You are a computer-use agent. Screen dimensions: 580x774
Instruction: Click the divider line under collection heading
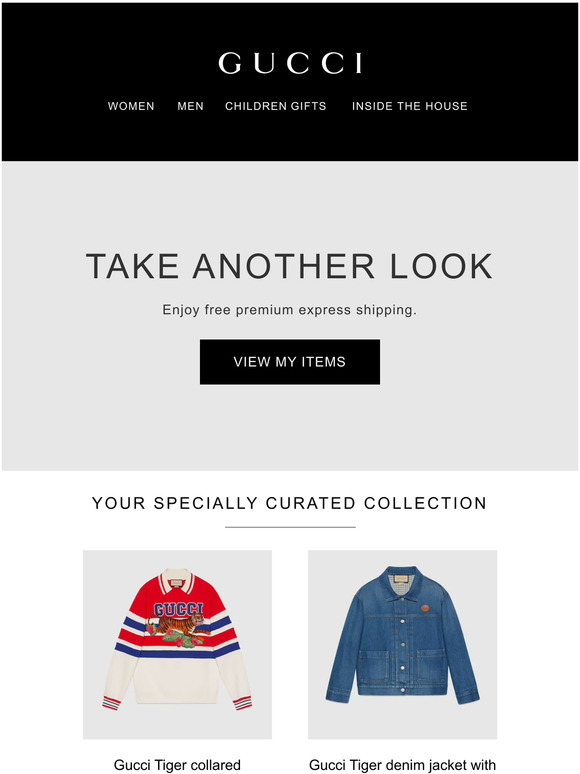tap(290, 527)
